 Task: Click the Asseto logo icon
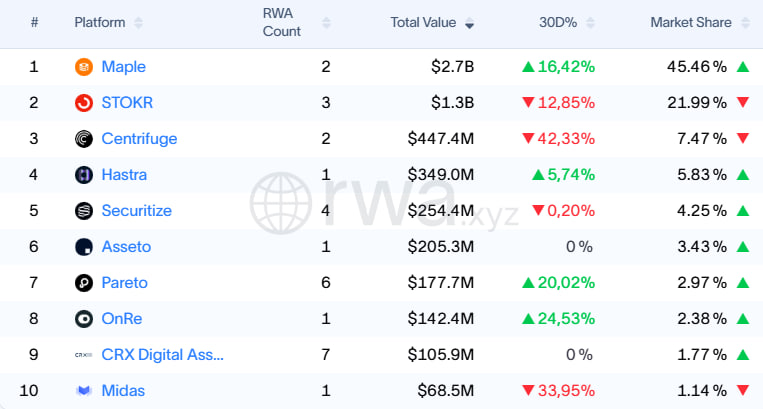coord(84,247)
